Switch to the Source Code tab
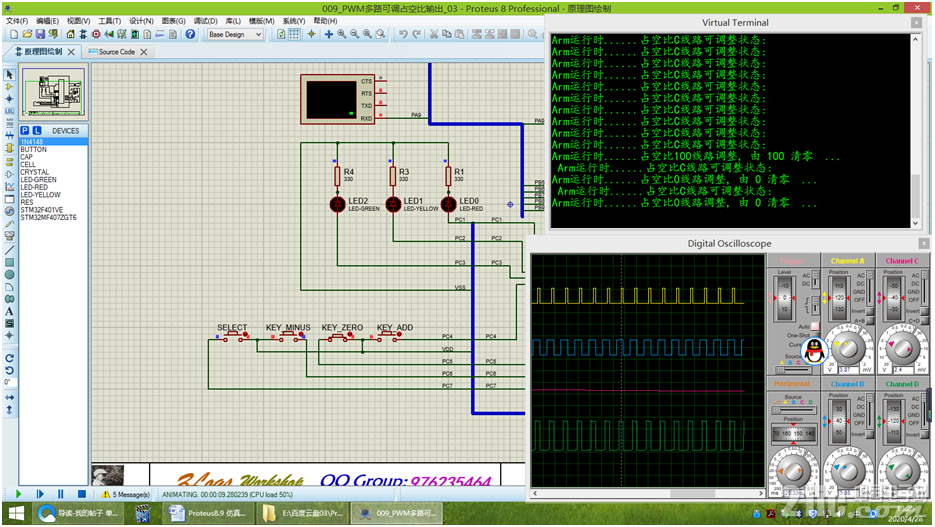Image resolution: width=935 pixels, height=527 pixels. point(116,52)
